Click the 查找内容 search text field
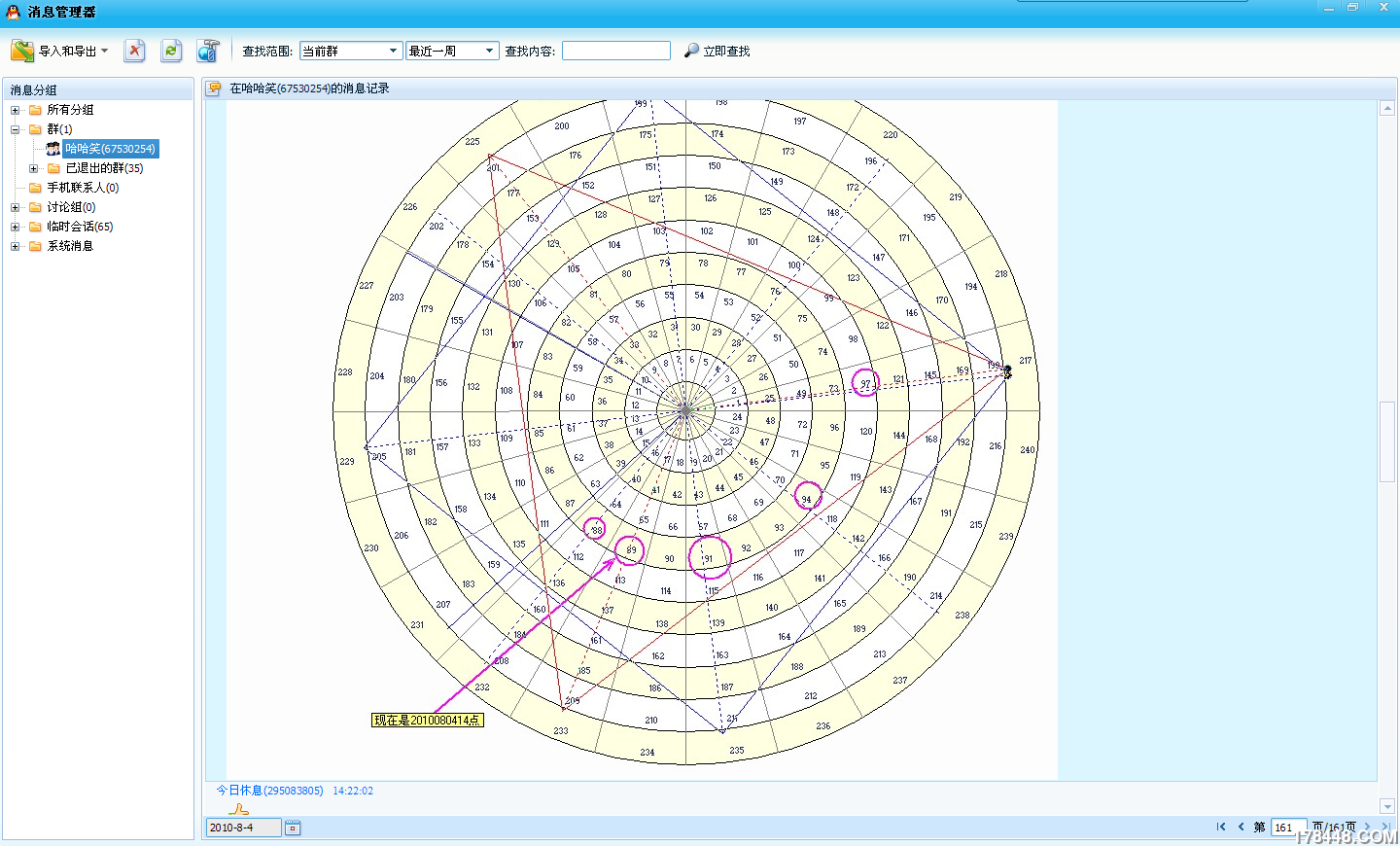 coord(616,51)
